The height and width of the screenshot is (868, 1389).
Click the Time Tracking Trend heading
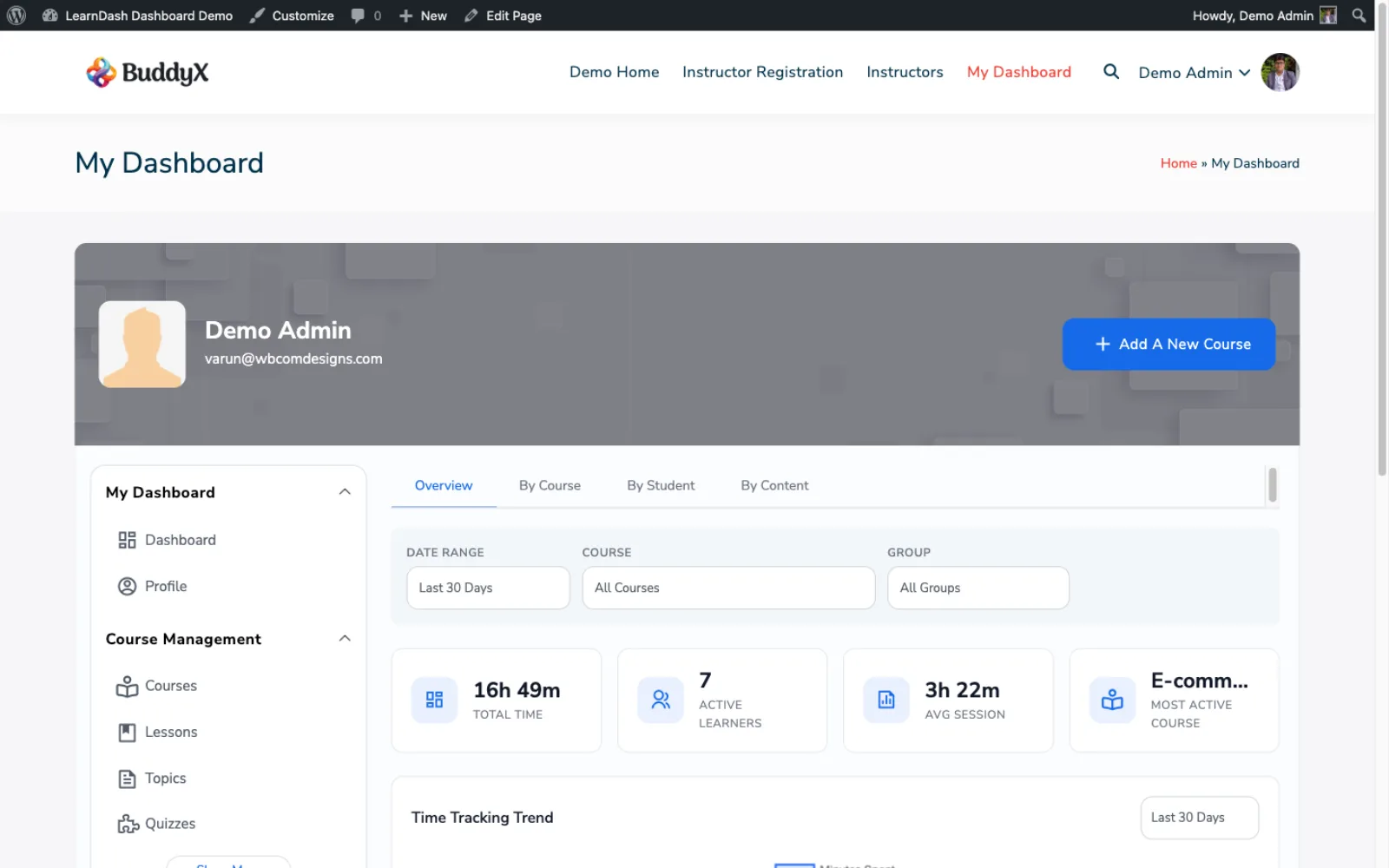(x=482, y=818)
